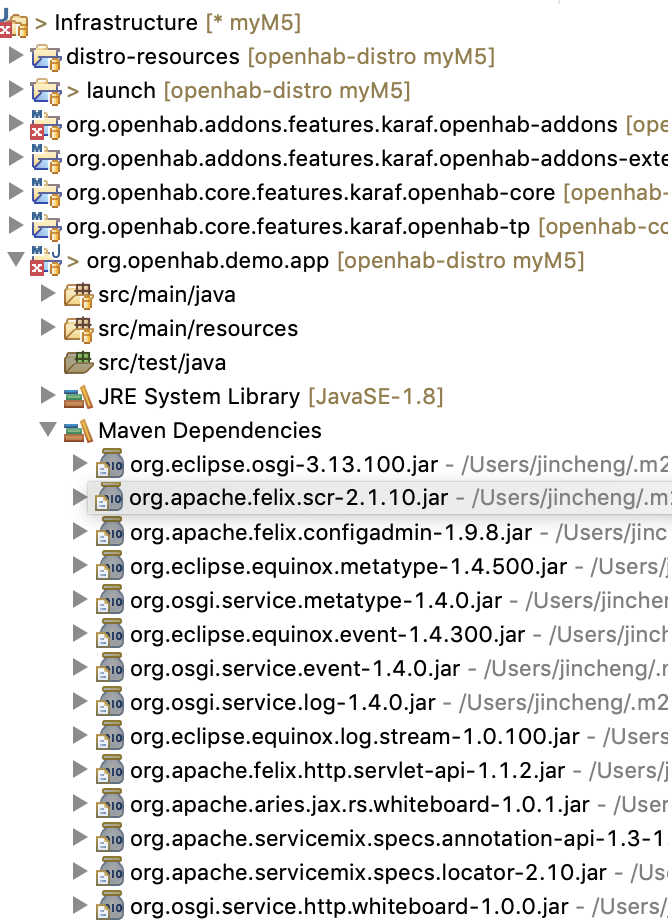Expand org.apache.felix.scr-2.1.10.jar contents
This screenshot has height=924, width=672.
click(x=80, y=497)
